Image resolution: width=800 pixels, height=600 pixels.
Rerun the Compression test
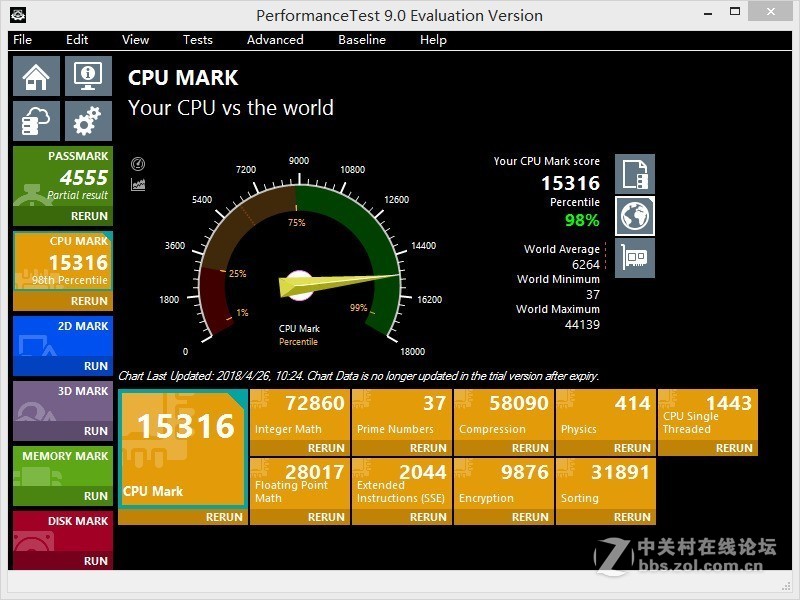click(x=530, y=448)
